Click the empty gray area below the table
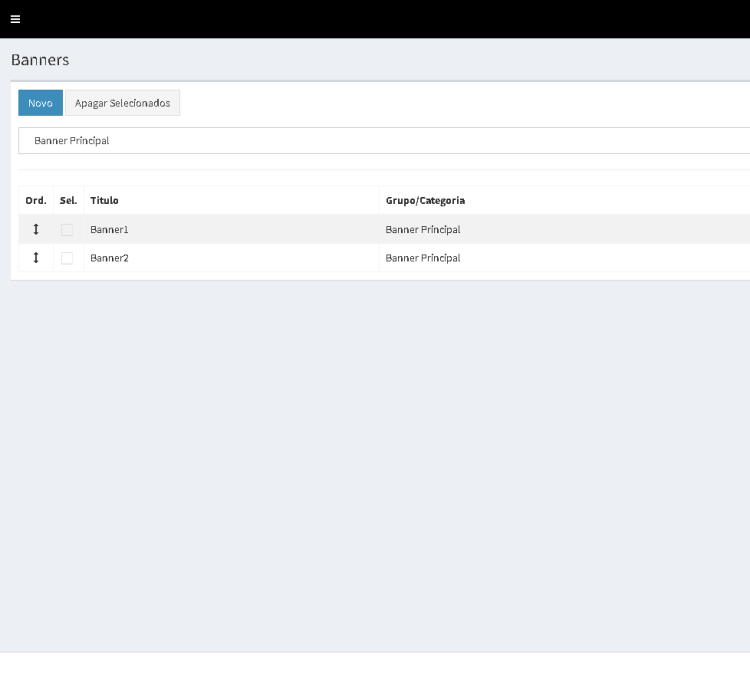 (375, 460)
